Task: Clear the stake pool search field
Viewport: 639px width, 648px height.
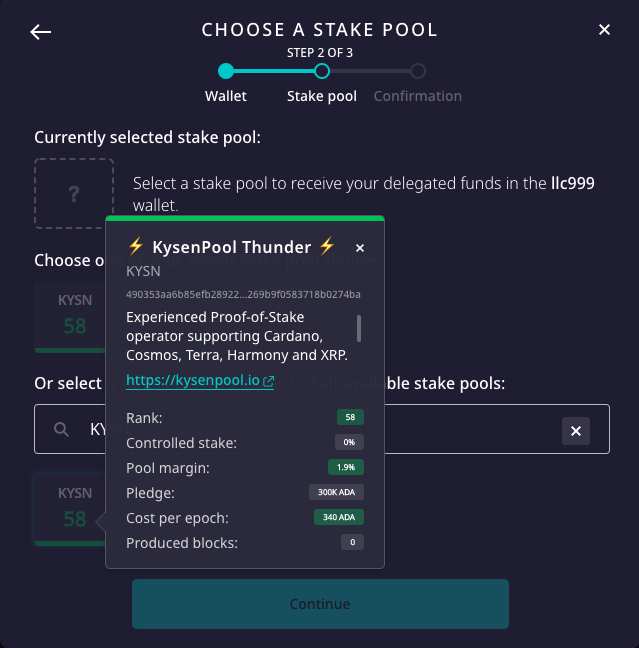Action: click(x=575, y=431)
